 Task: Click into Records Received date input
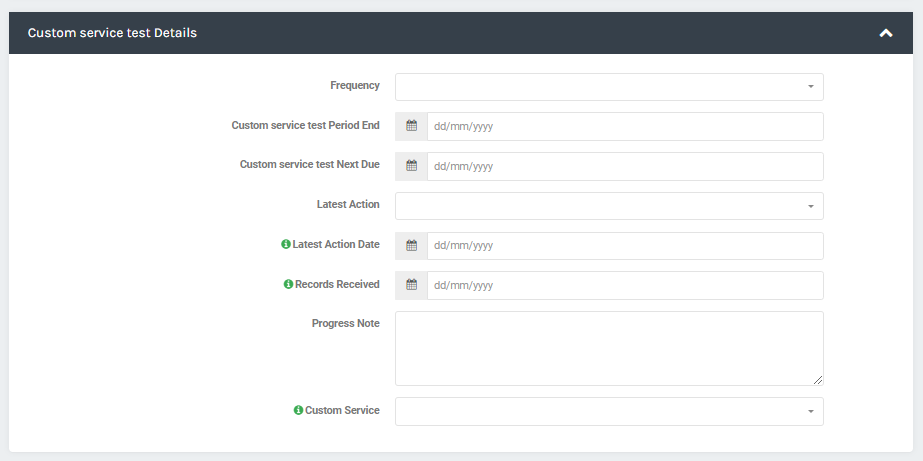625,285
